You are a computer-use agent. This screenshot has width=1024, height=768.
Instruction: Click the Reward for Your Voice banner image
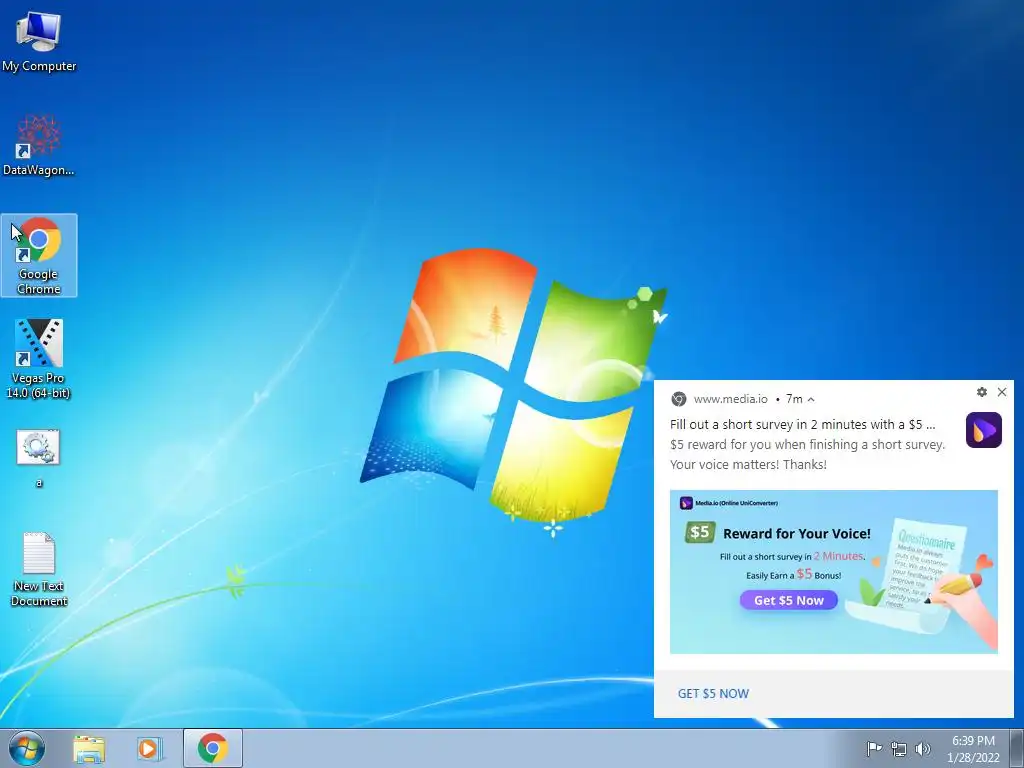coord(834,571)
